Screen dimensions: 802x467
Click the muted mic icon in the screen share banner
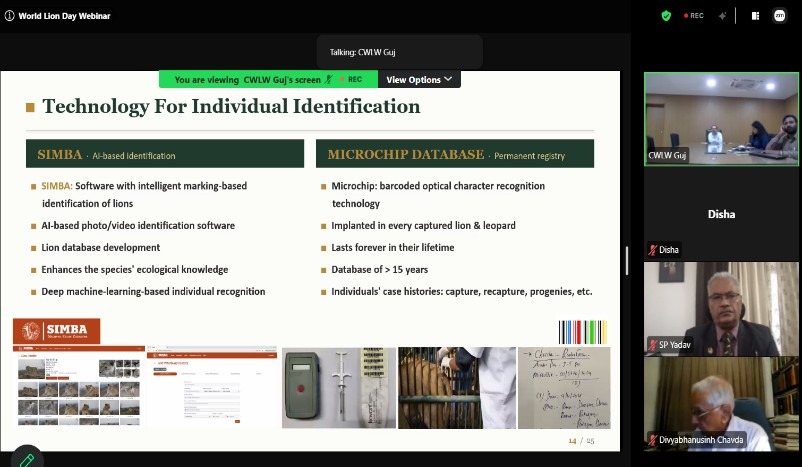tap(329, 80)
